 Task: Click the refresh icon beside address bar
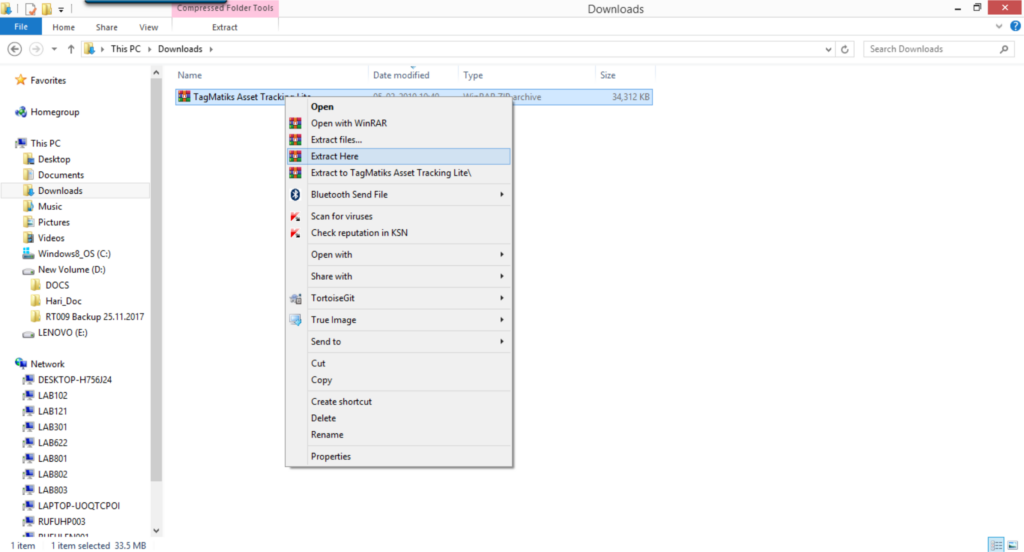pos(847,49)
